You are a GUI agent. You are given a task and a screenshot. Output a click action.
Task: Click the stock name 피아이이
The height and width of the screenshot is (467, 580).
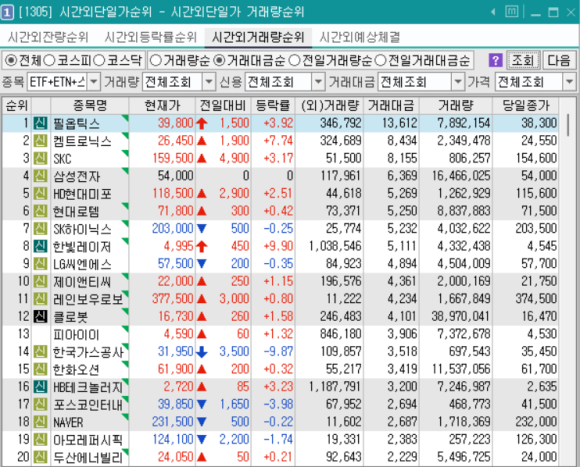pos(76,335)
